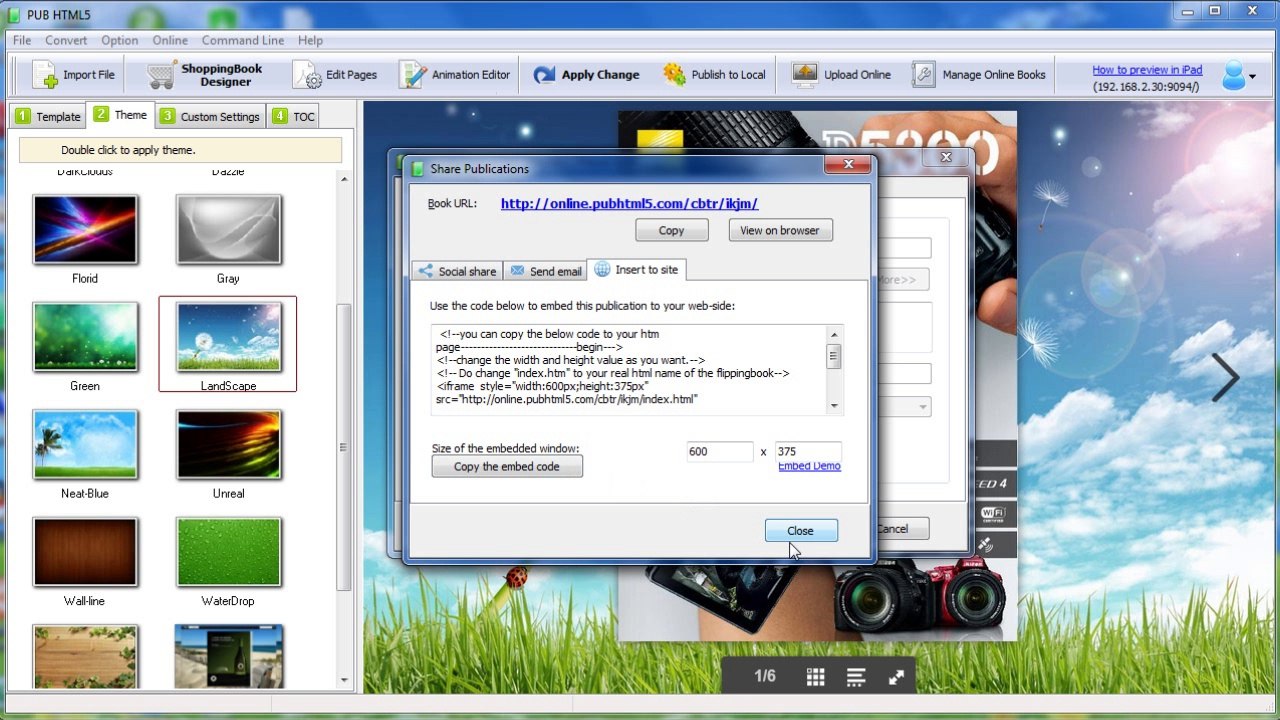The width and height of the screenshot is (1280, 720).
Task: Open the How to preview in iPad link
Action: (1147, 70)
